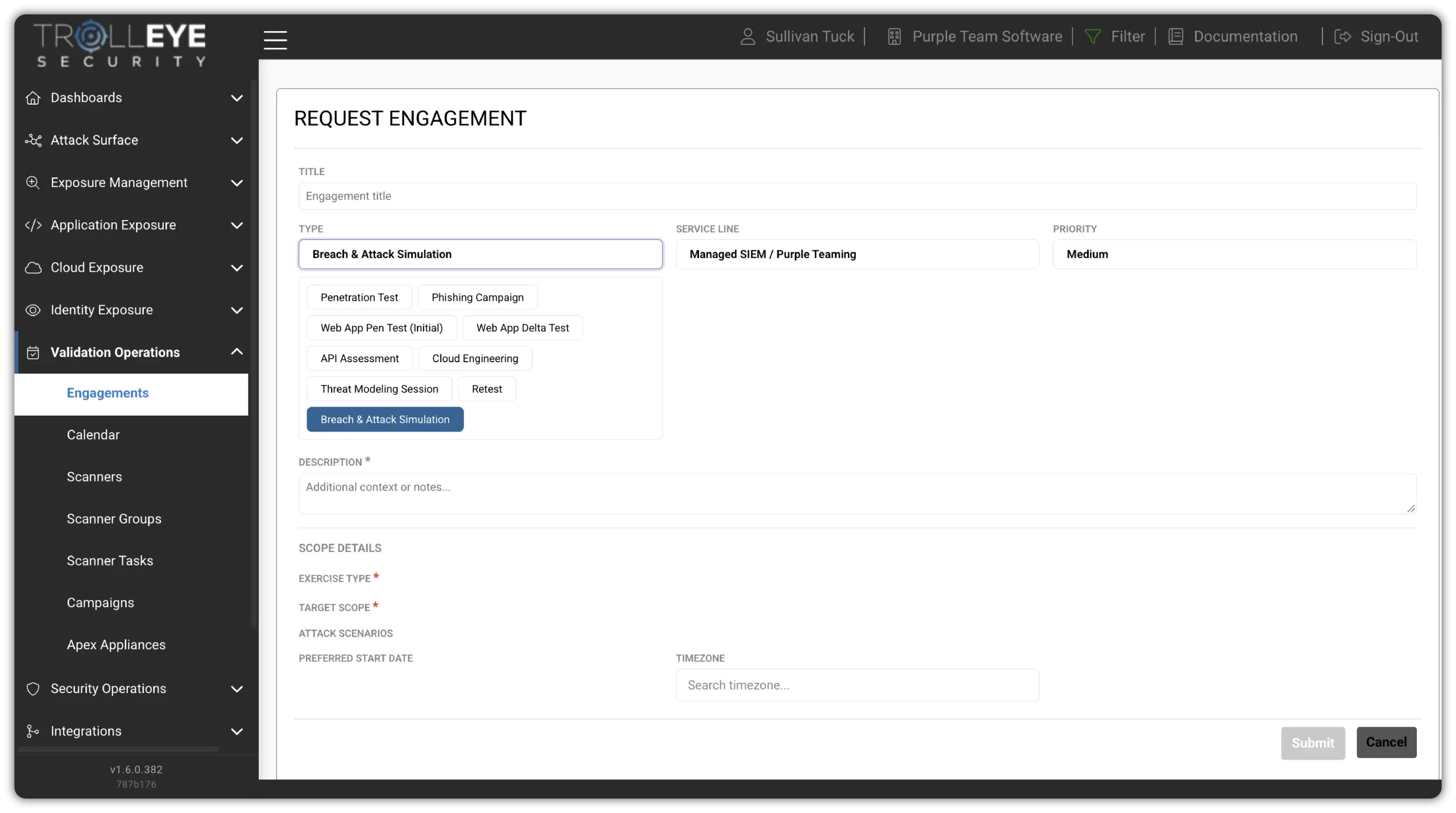Expand the Cloud Exposure chevron
The height and width of the screenshot is (813, 1456).
point(237,268)
